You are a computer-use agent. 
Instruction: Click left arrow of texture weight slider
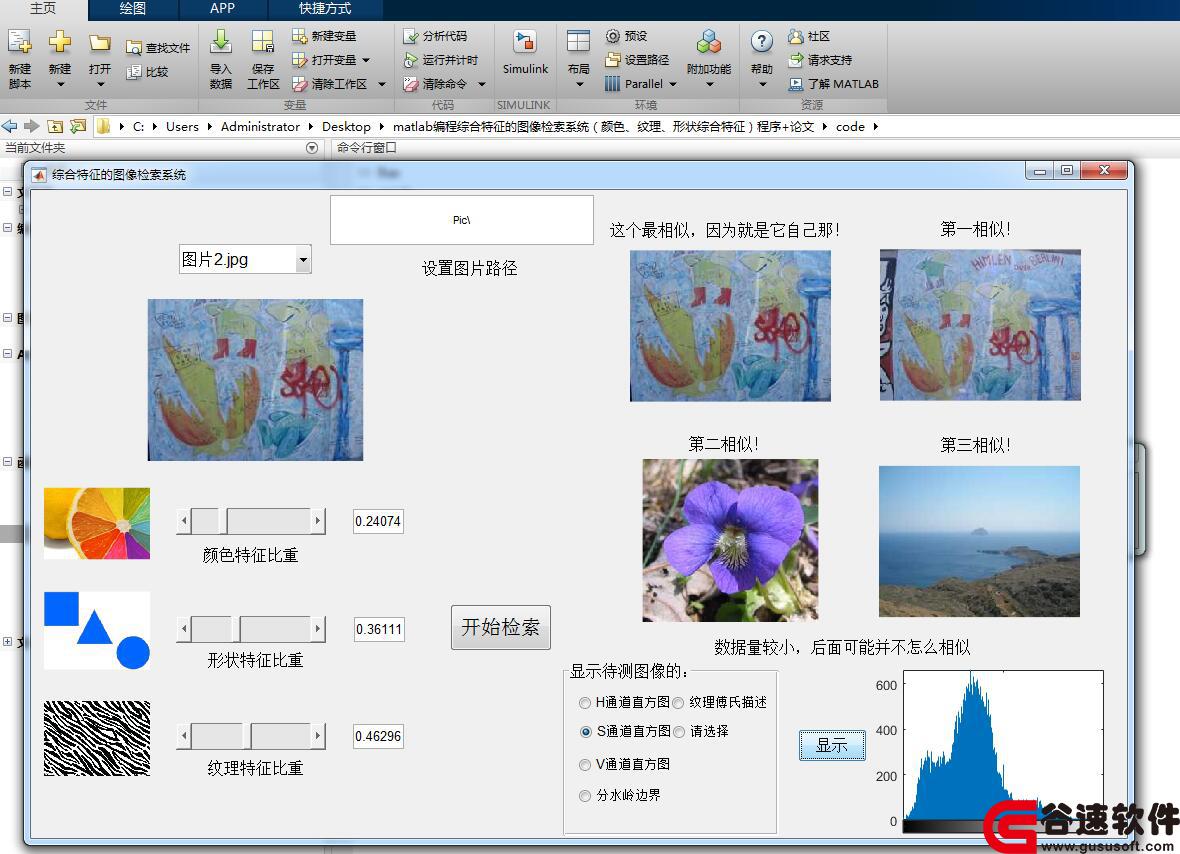coord(184,735)
